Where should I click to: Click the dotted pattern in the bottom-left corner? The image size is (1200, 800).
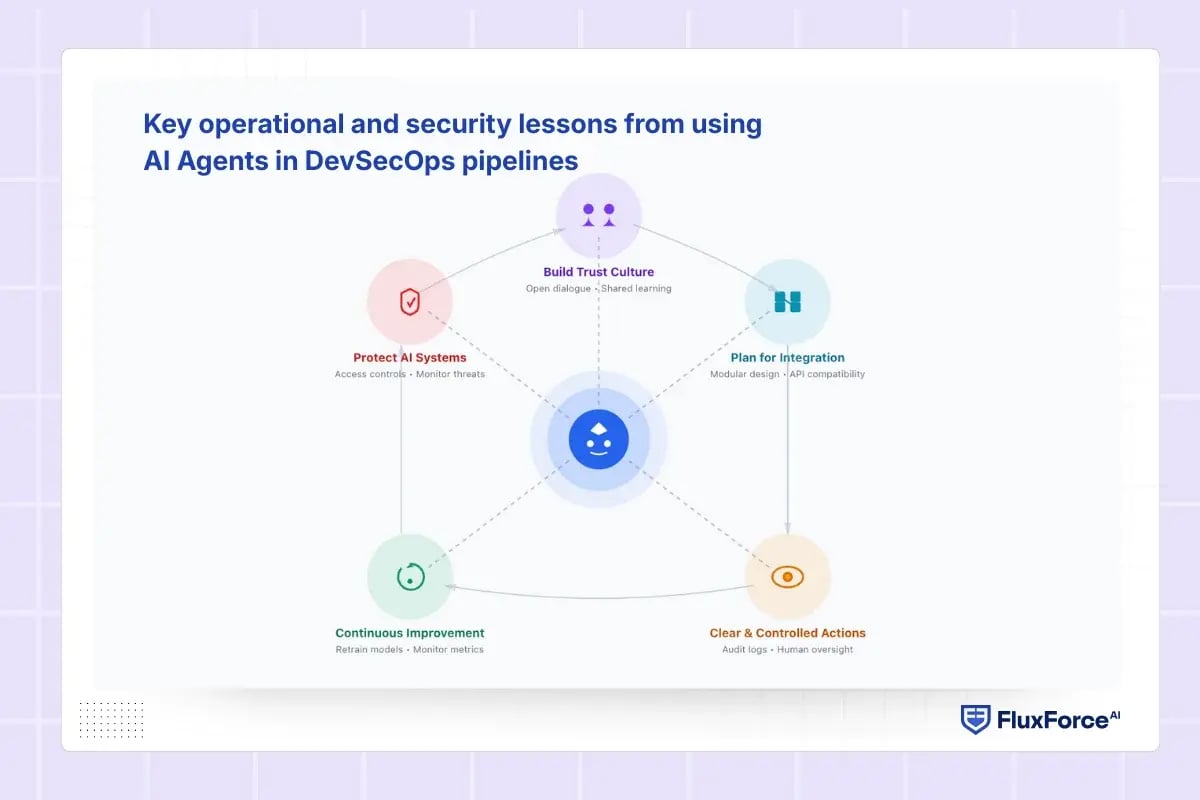click(x=112, y=720)
